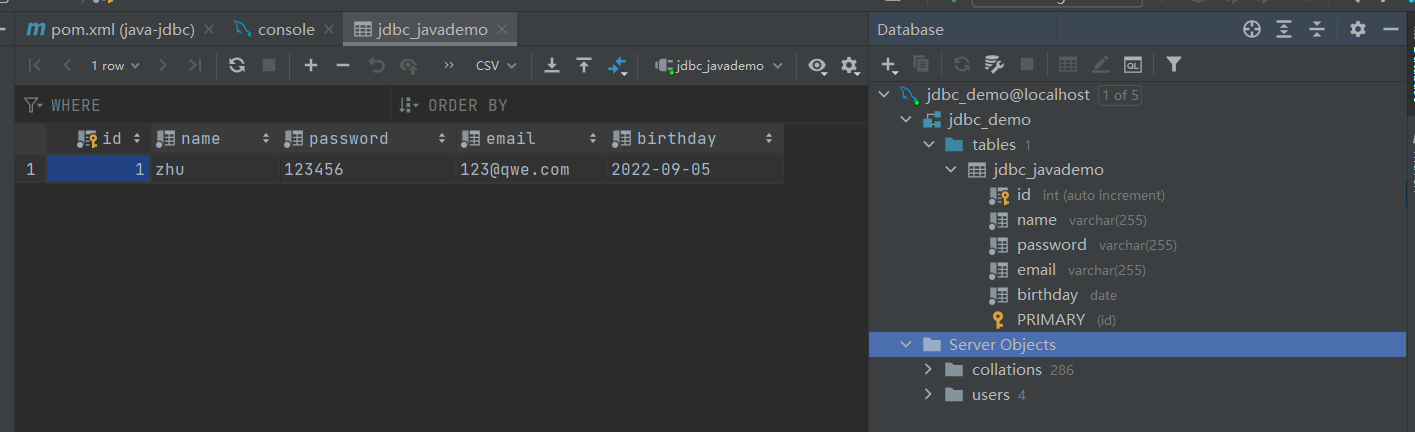Open the data grid settings gear
Image resolution: width=1415 pixels, height=432 pixels.
click(850, 66)
